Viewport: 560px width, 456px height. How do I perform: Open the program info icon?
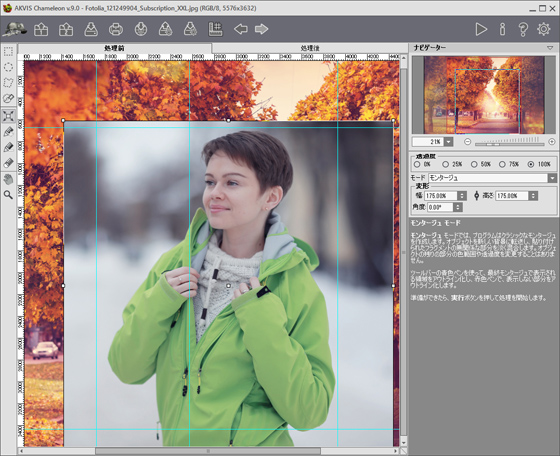pos(502,29)
